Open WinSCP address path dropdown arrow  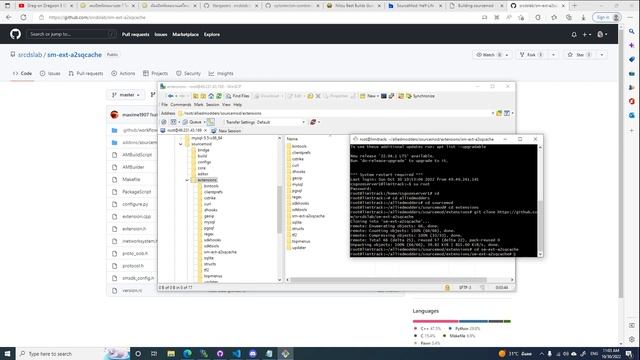tap(493, 113)
